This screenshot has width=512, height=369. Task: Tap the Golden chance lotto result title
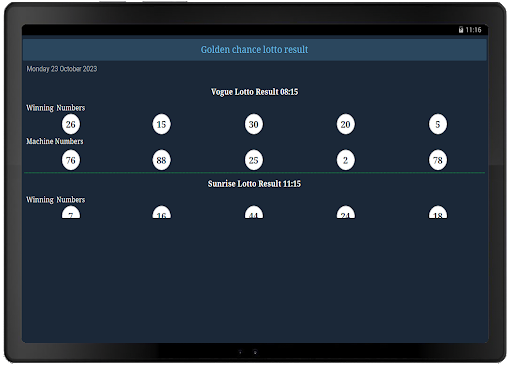tap(254, 50)
